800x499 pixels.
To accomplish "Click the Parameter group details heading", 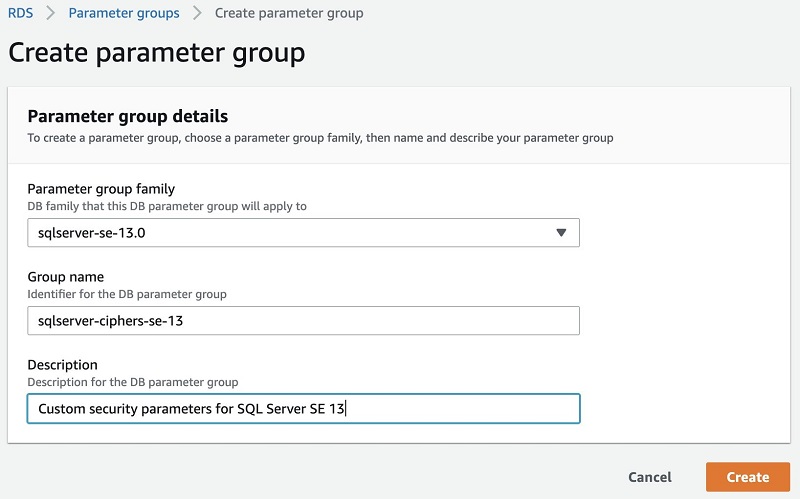I will click(128, 116).
